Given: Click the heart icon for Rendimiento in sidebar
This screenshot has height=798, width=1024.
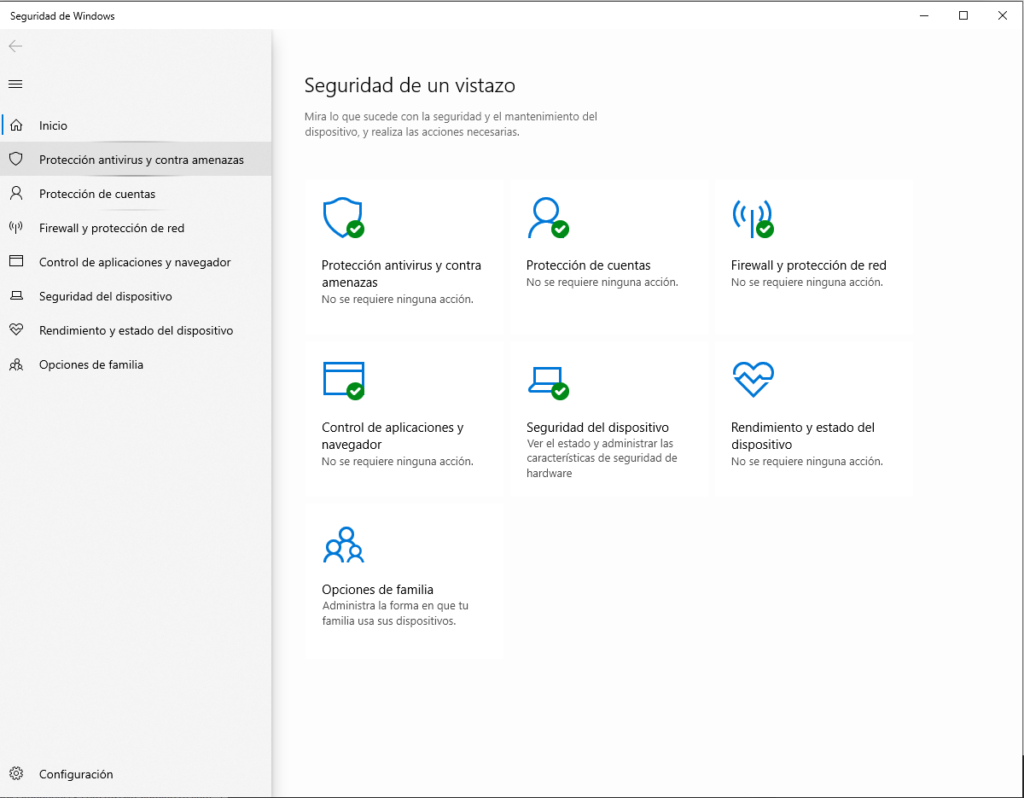Looking at the screenshot, I should [16, 329].
